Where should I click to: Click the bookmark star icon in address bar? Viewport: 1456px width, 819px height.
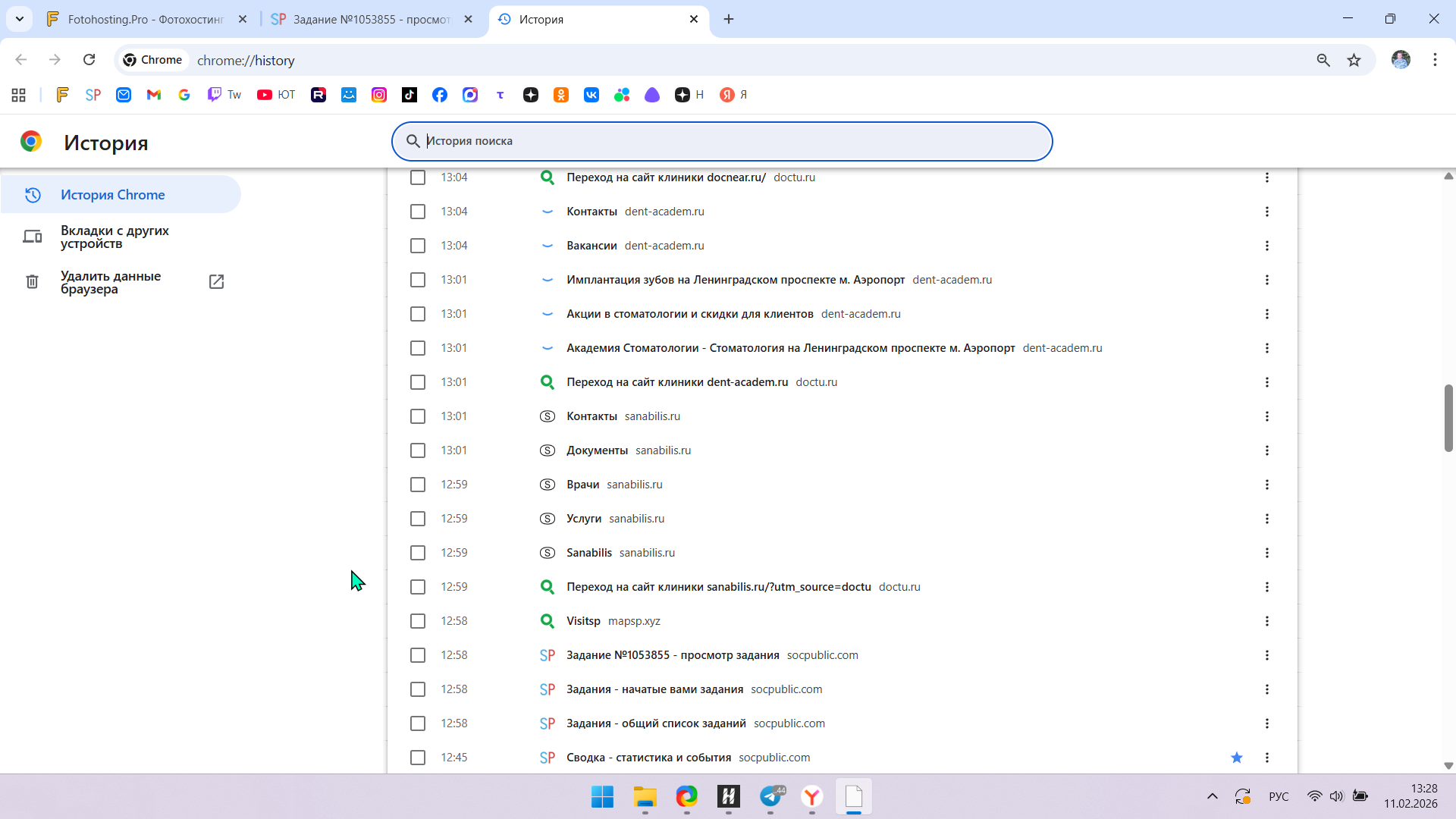(1354, 60)
